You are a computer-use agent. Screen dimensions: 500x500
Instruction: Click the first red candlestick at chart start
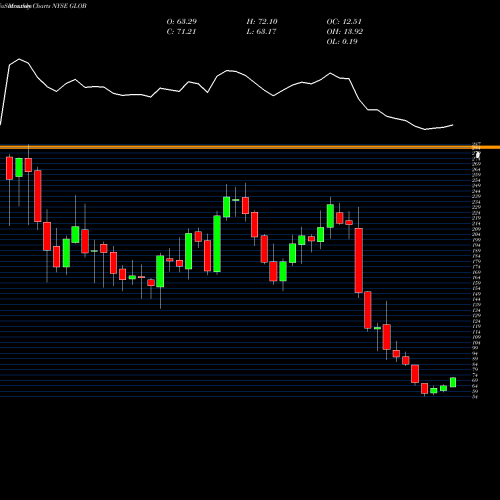(x=9, y=168)
